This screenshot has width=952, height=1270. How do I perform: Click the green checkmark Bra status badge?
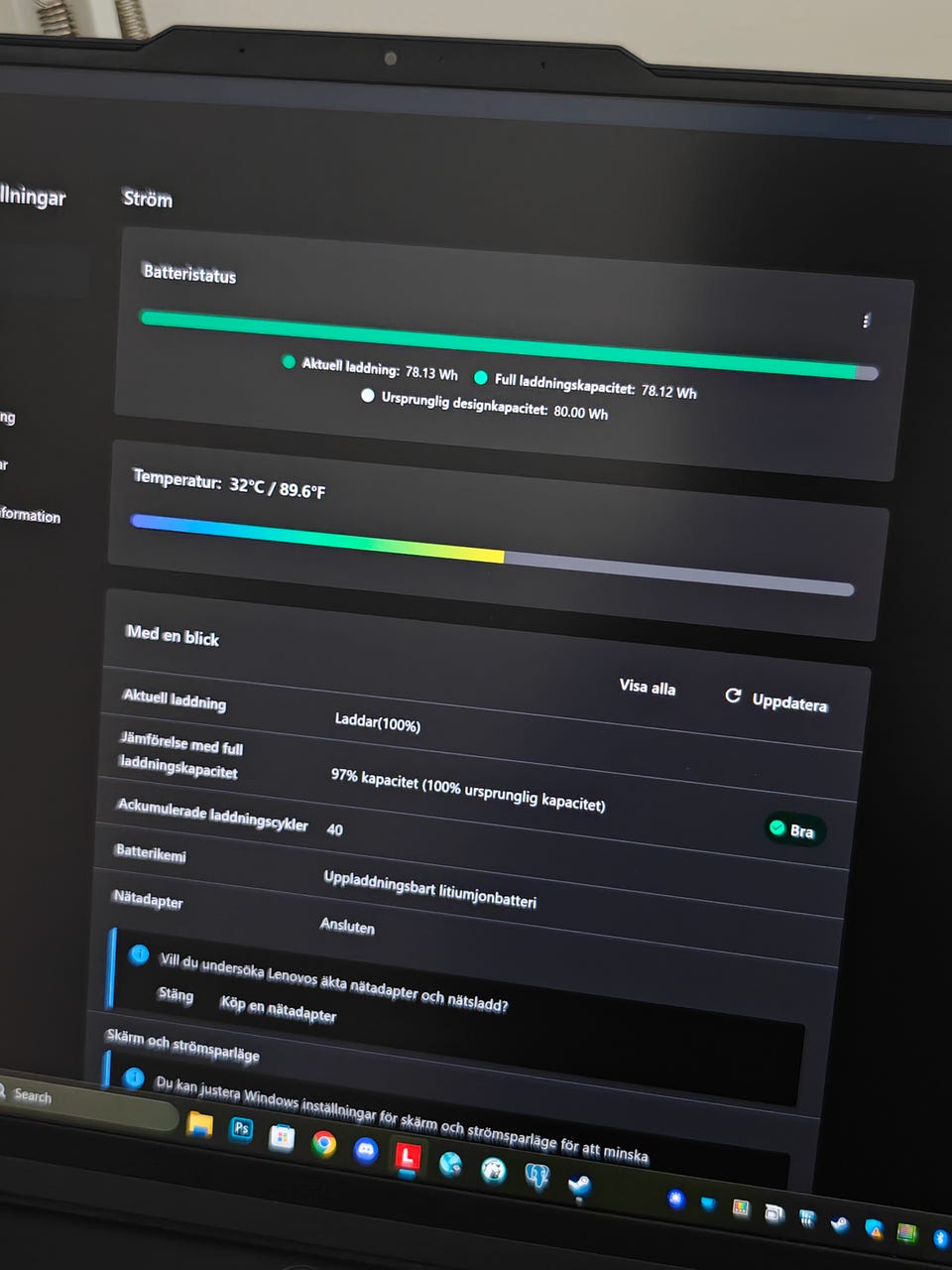click(x=793, y=829)
